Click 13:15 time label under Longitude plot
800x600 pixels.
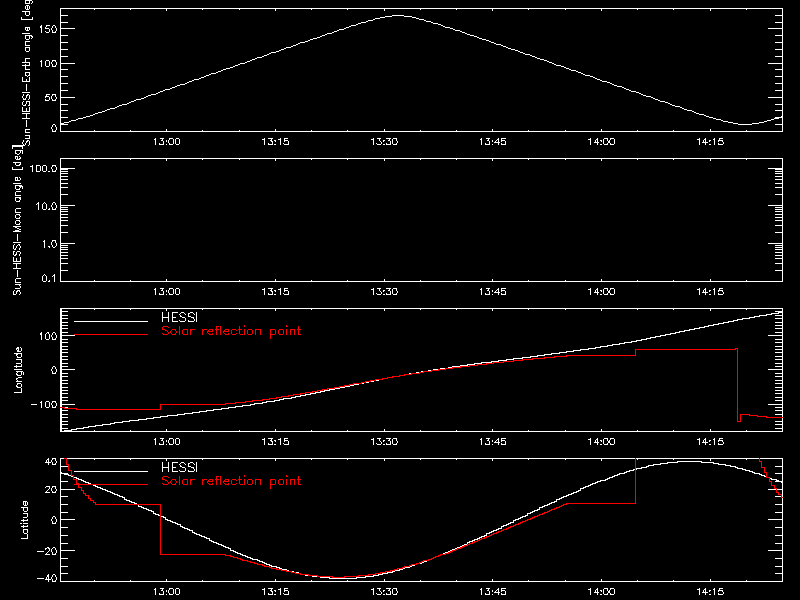(x=275, y=442)
